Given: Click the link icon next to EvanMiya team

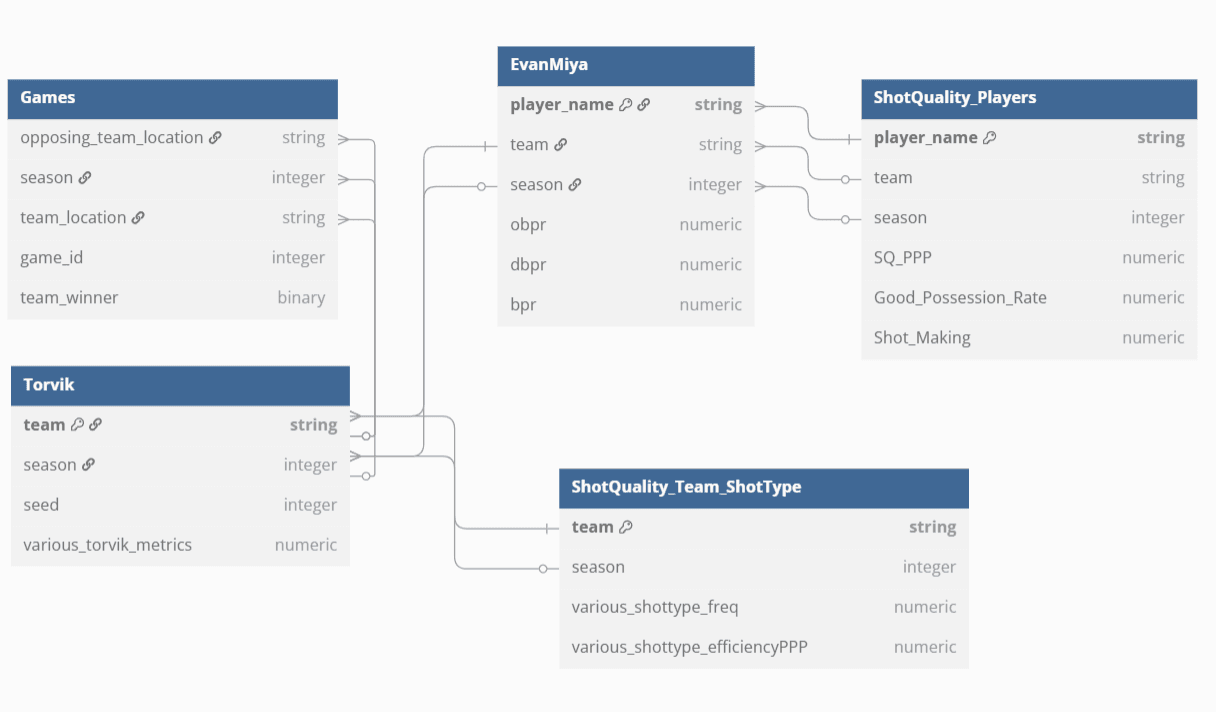Looking at the screenshot, I should (x=561, y=145).
